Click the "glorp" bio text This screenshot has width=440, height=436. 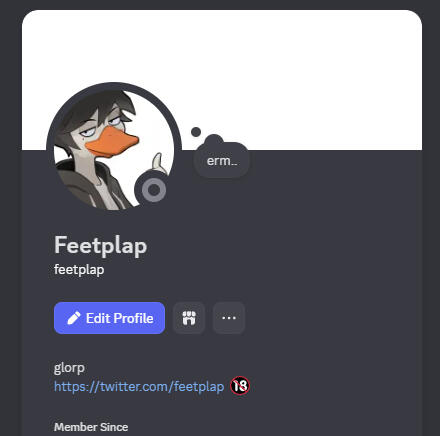[69, 368]
